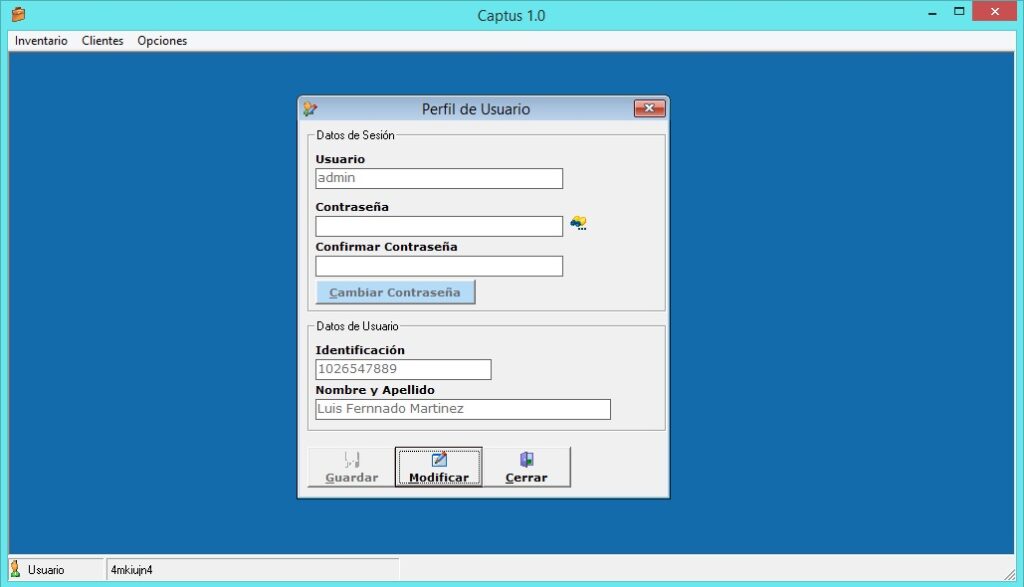Click the key icon beside Contraseña field

click(x=578, y=224)
